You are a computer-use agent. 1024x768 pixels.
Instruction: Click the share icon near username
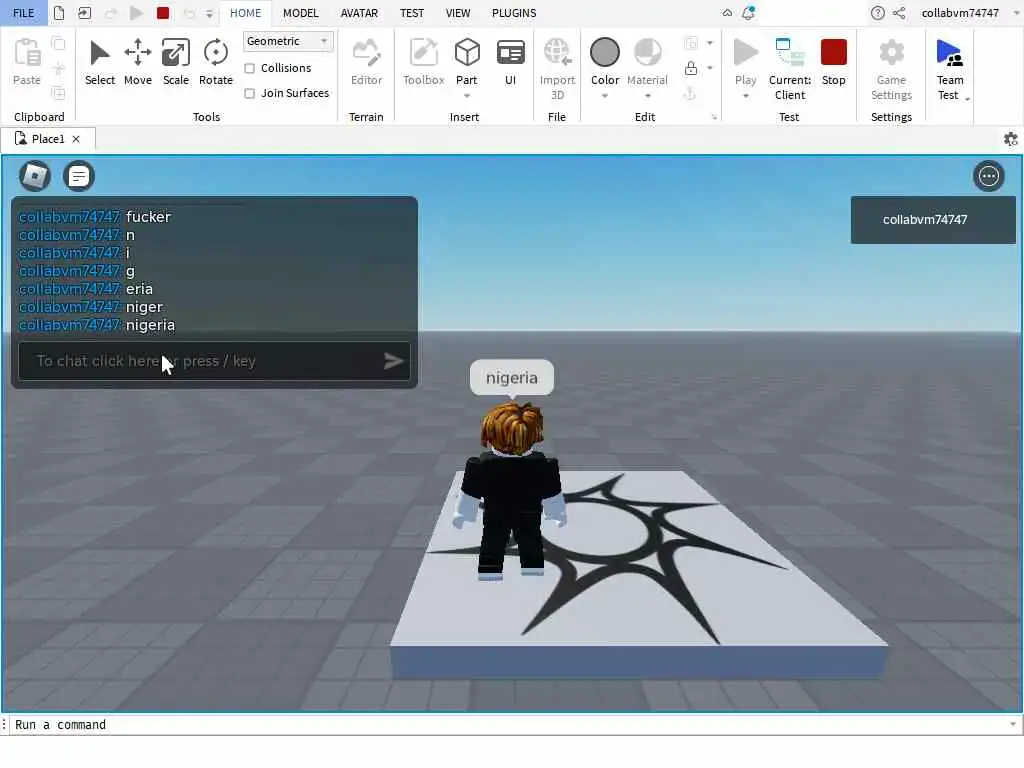(x=899, y=13)
